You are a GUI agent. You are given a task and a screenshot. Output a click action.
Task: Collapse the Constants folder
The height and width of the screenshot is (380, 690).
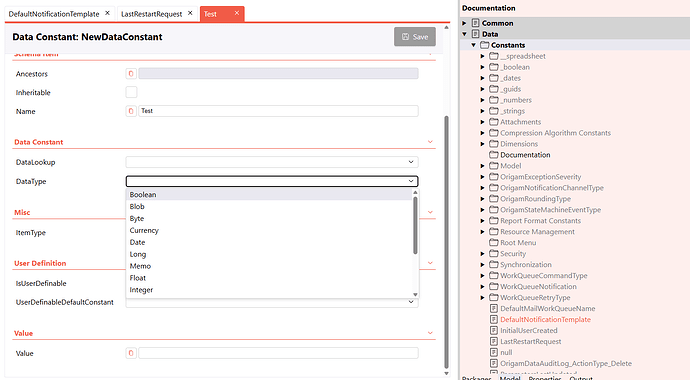[473, 45]
